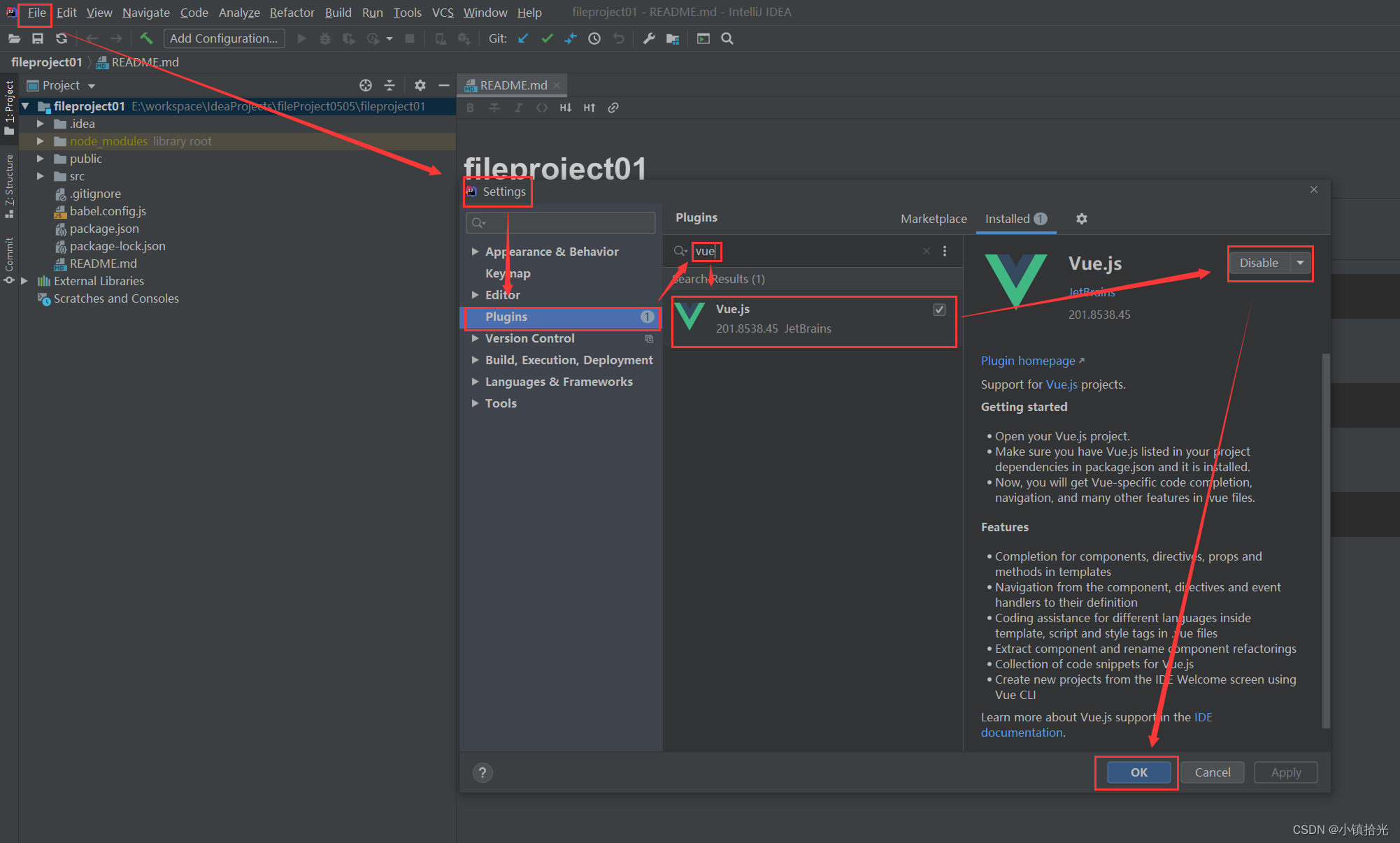Click Italic icon in markdown toolbar

tap(518, 108)
